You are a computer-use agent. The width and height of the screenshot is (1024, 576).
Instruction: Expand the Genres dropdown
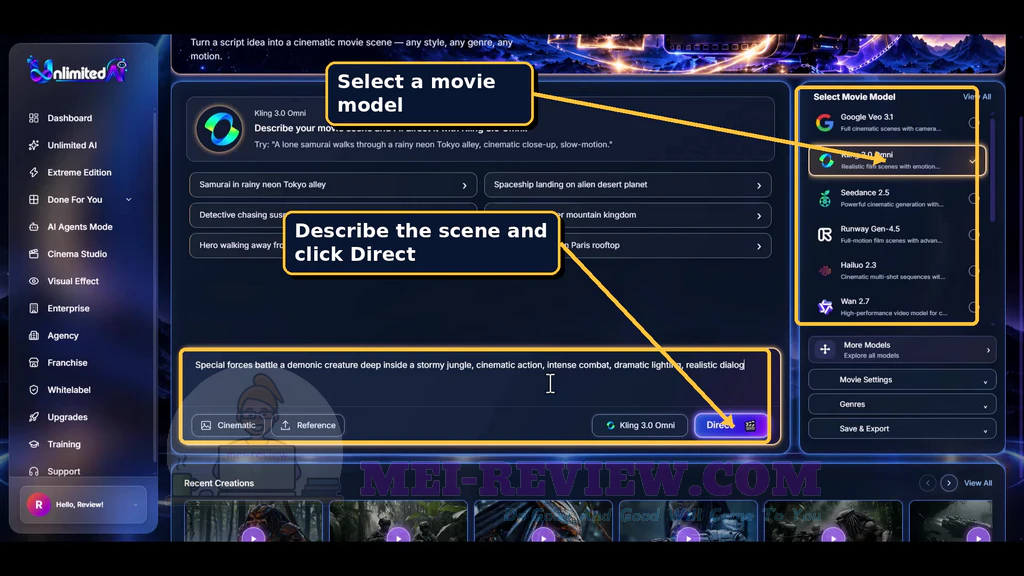tap(902, 404)
